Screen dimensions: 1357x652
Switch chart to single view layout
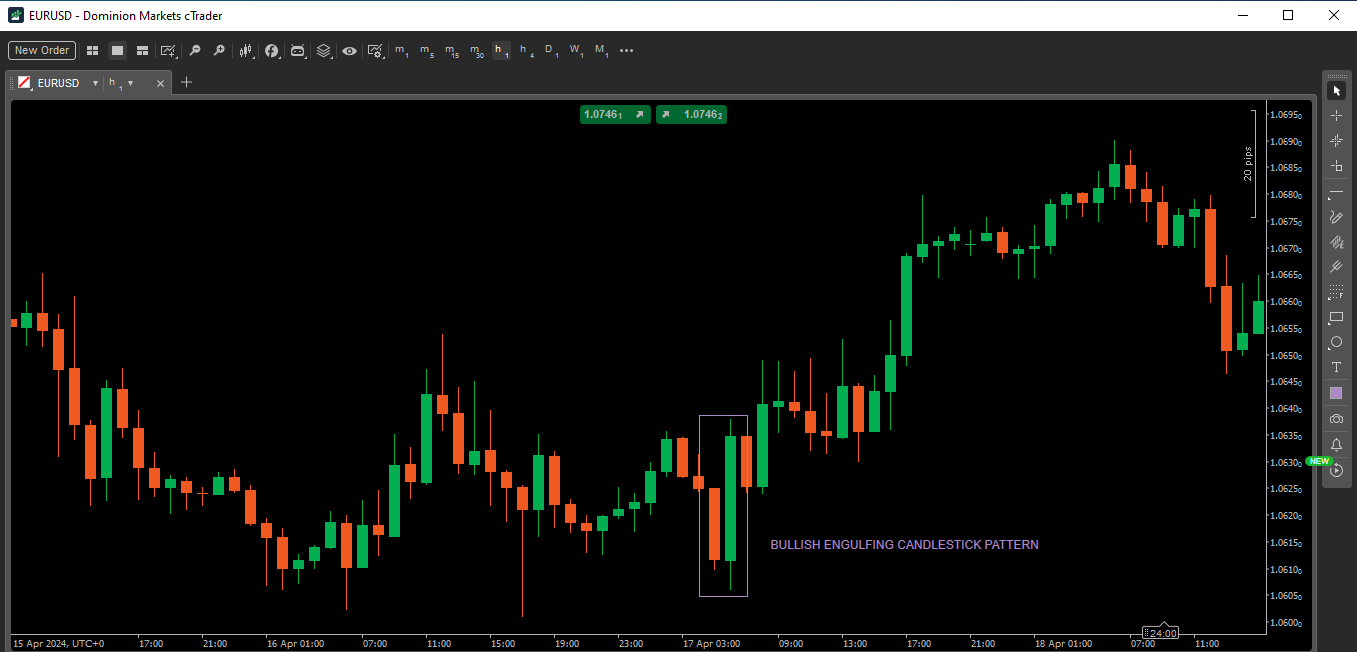pyautogui.click(x=117, y=51)
